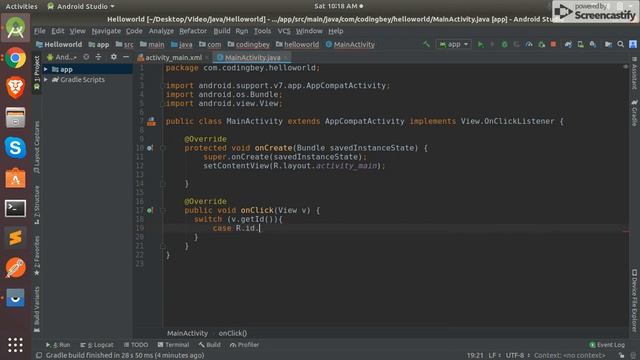Click the red Stop button in toolbar
Image resolution: width=640 pixels, height=360 pixels.
(553, 44)
